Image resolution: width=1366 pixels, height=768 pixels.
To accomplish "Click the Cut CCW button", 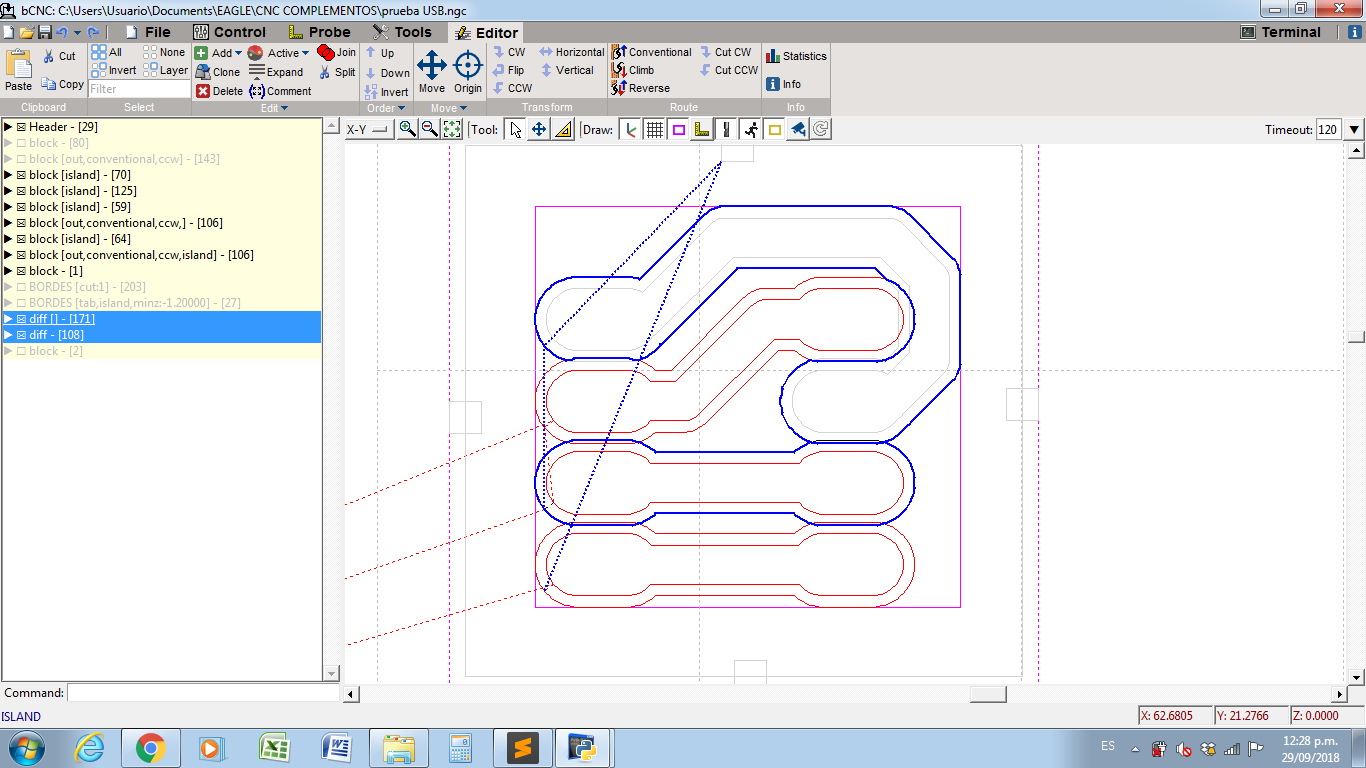I will [728, 70].
